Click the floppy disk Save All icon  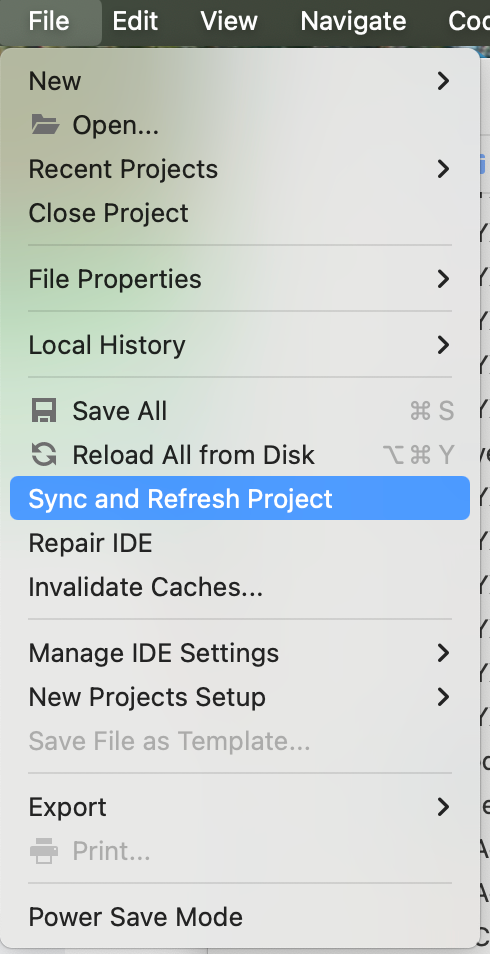(44, 411)
